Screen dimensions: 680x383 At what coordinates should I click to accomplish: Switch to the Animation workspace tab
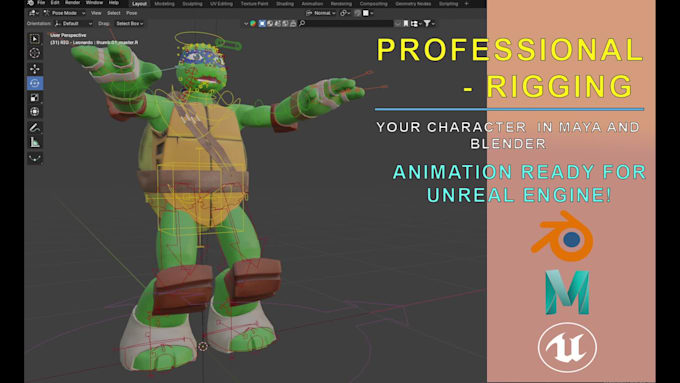pyautogui.click(x=312, y=3)
